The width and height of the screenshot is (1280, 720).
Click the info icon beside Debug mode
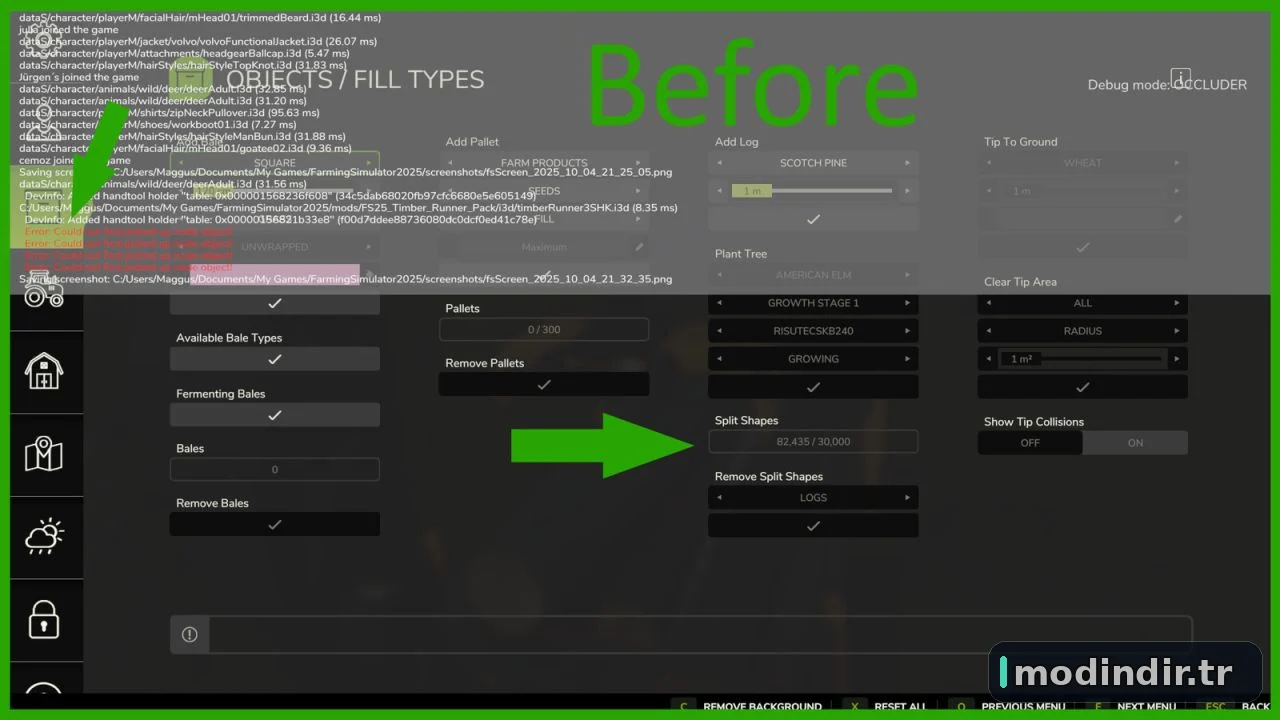[x=1181, y=78]
